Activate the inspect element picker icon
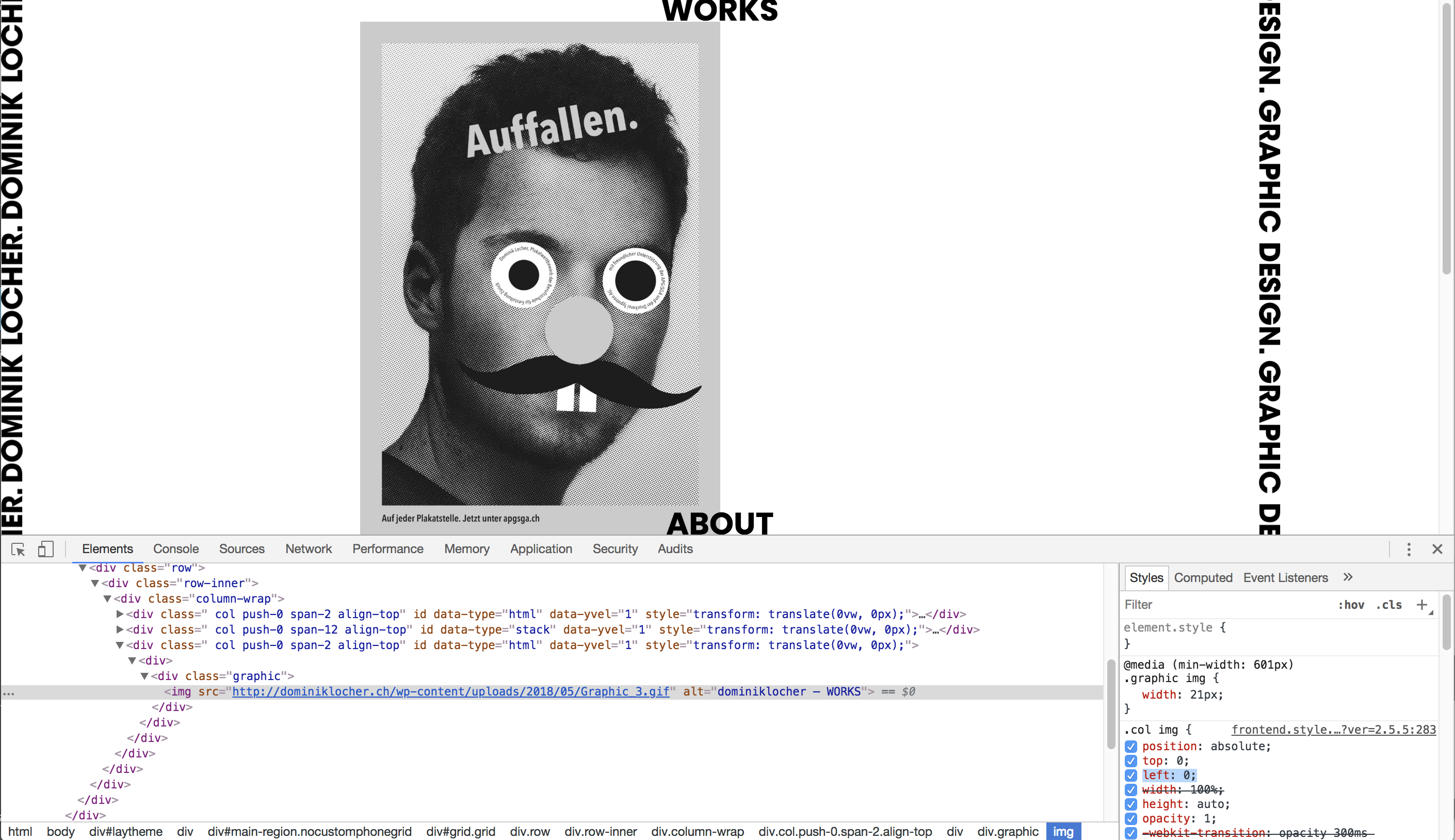Image resolution: width=1455 pixels, height=840 pixels. point(18,549)
